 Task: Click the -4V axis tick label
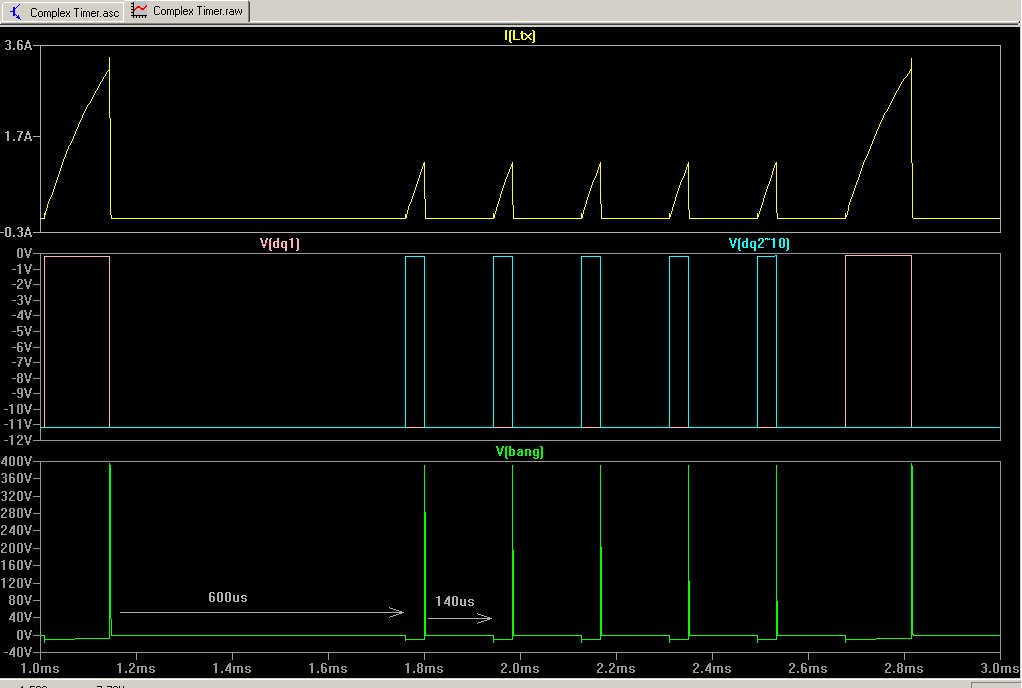tap(22, 316)
